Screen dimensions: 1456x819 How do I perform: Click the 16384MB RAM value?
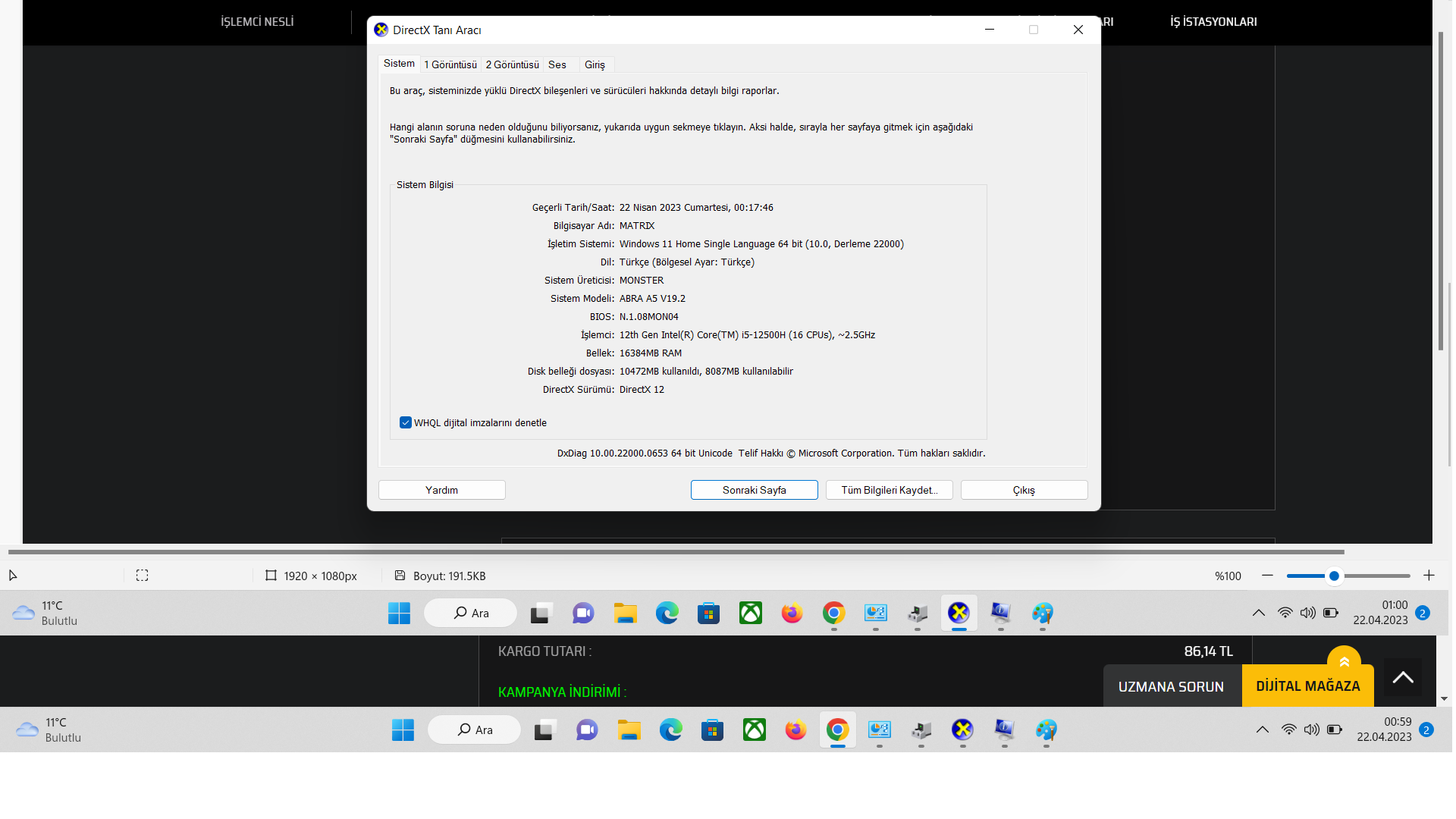[x=651, y=353]
